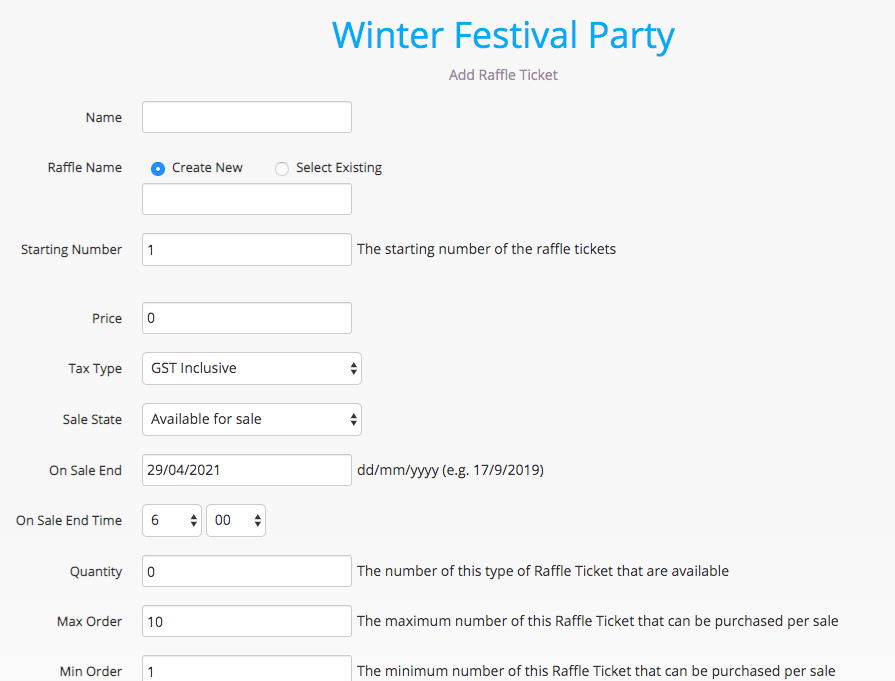Click the Select Existing label text

(339, 168)
